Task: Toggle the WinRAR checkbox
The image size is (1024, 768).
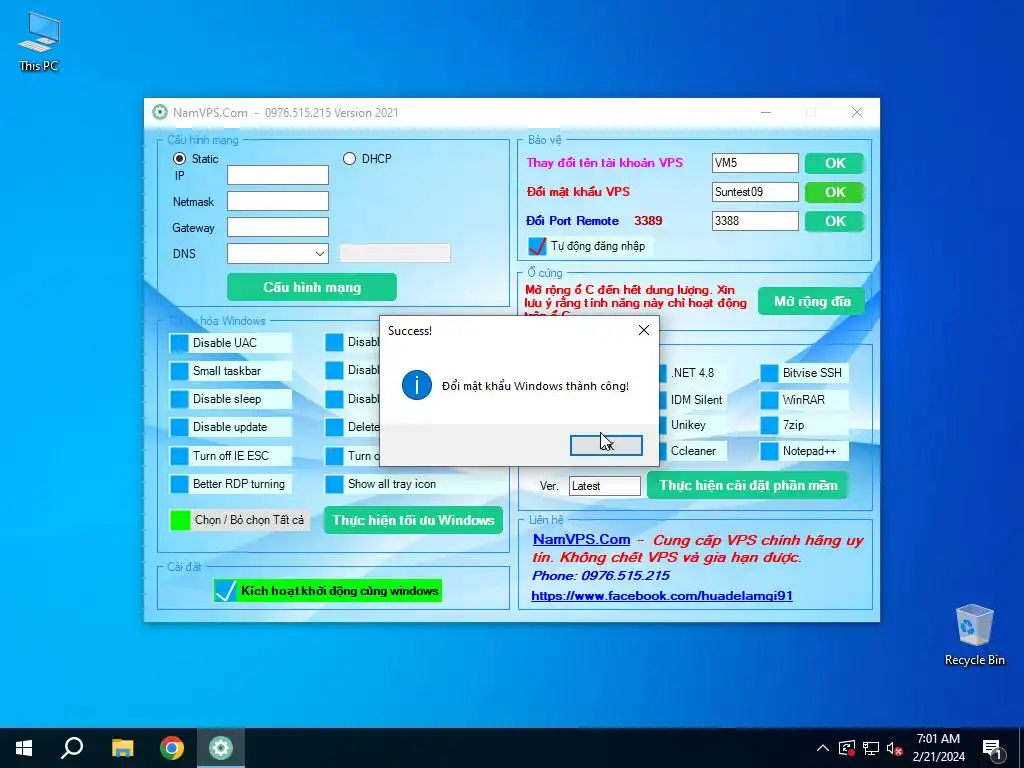Action: click(769, 400)
